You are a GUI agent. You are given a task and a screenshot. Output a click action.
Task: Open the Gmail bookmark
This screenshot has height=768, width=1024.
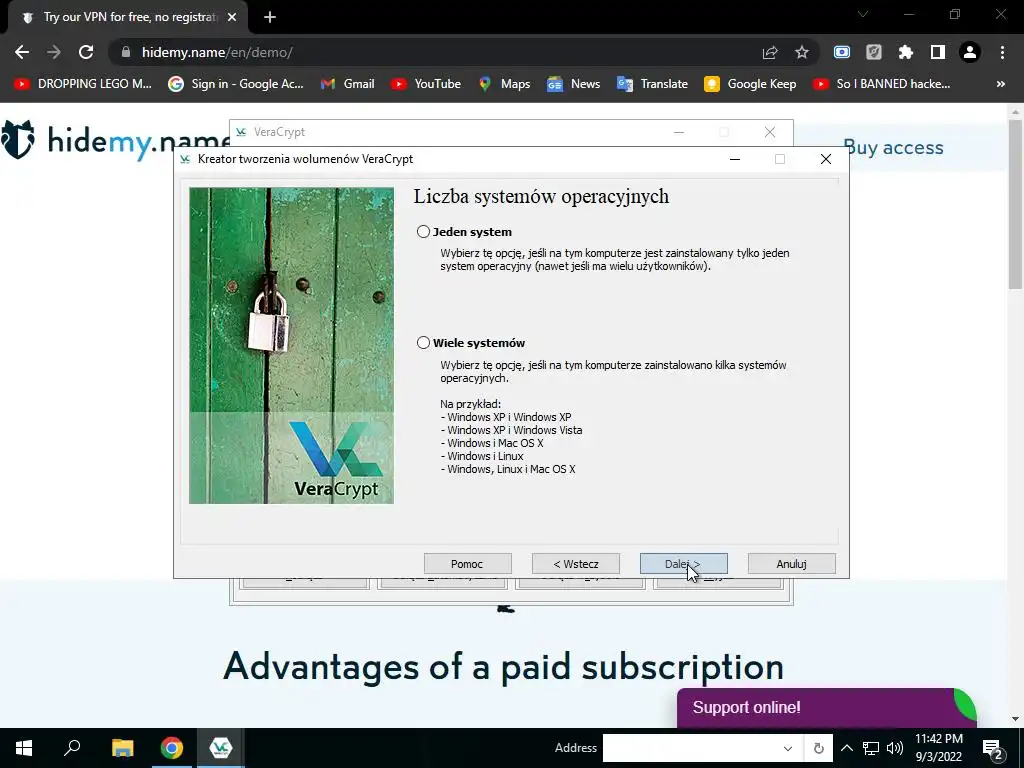coord(347,84)
